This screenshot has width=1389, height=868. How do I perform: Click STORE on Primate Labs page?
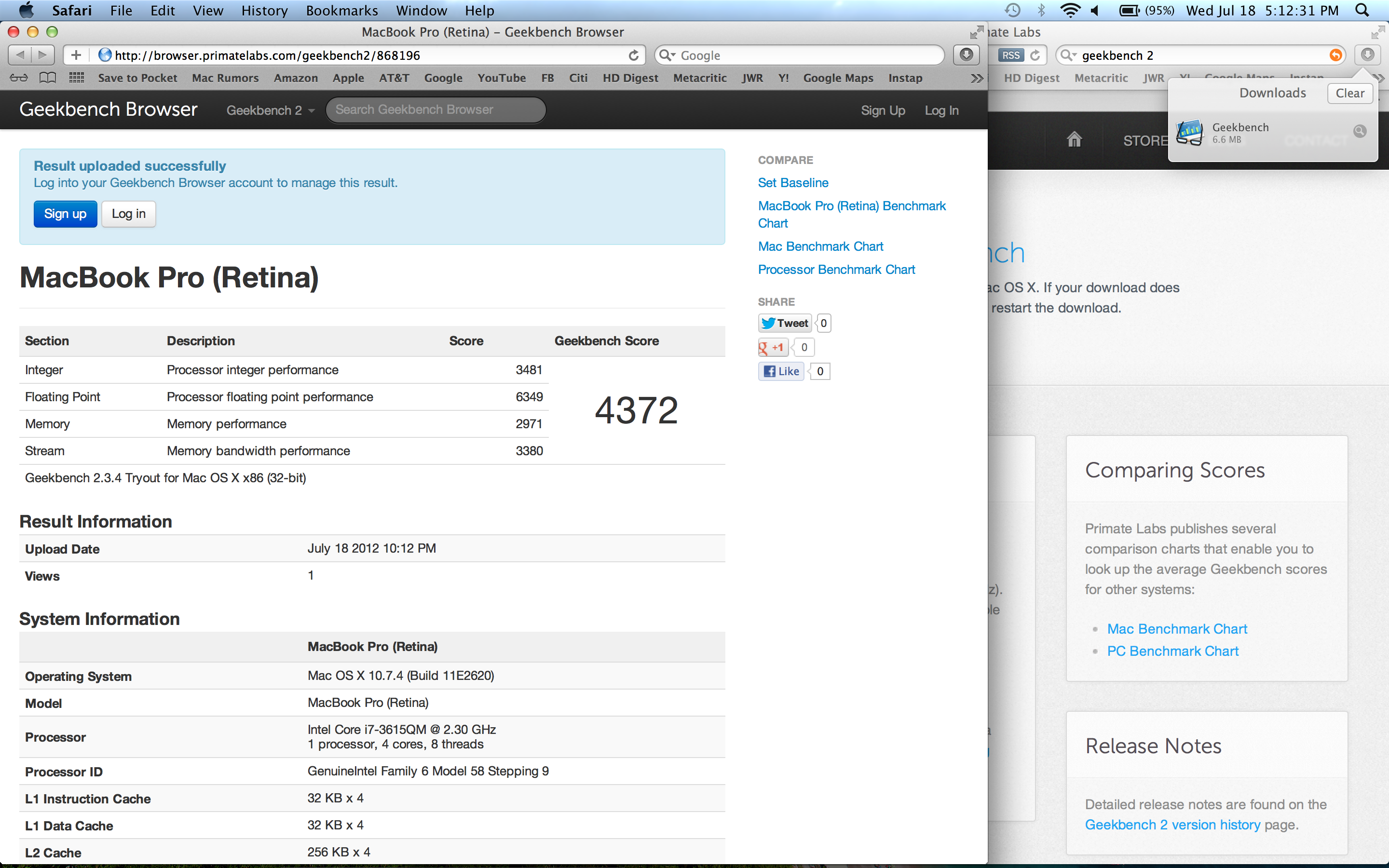click(1144, 141)
